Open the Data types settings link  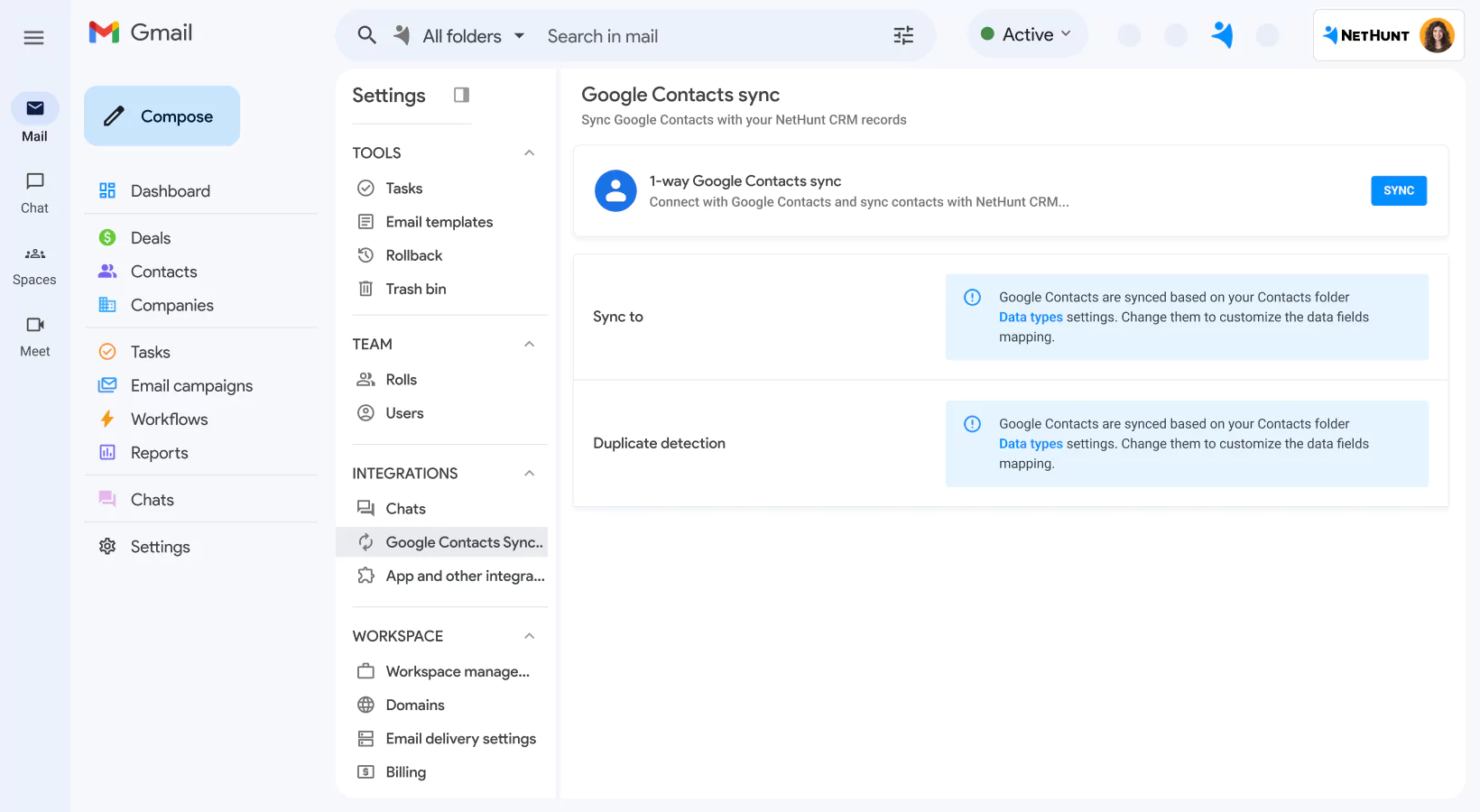(1031, 317)
